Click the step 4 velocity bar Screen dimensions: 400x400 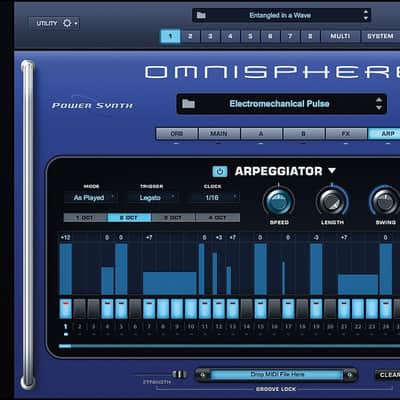(x=107, y=281)
